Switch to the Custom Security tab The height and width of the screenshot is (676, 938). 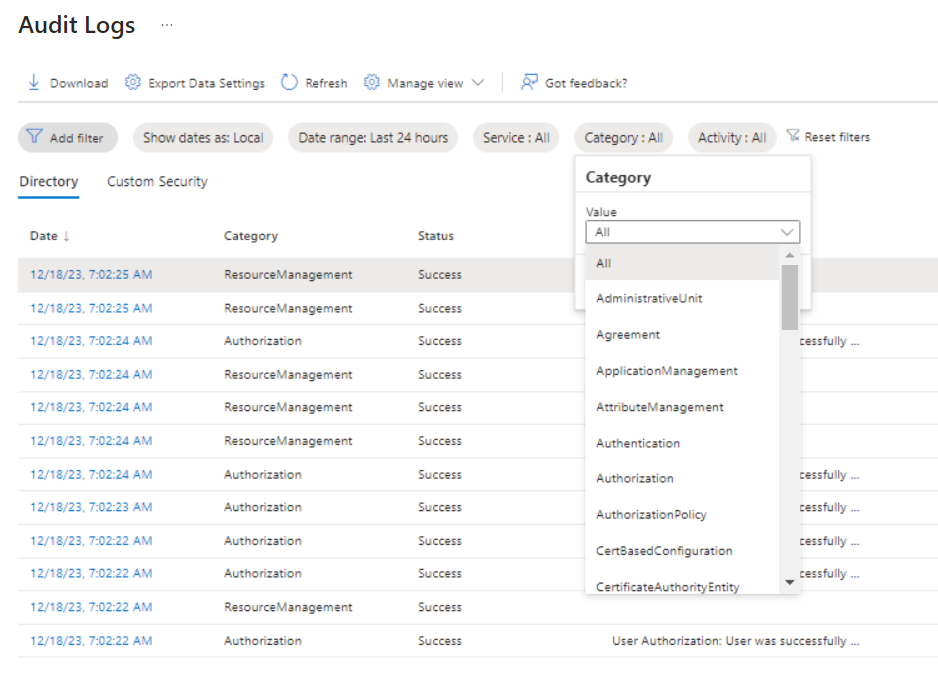coord(156,182)
